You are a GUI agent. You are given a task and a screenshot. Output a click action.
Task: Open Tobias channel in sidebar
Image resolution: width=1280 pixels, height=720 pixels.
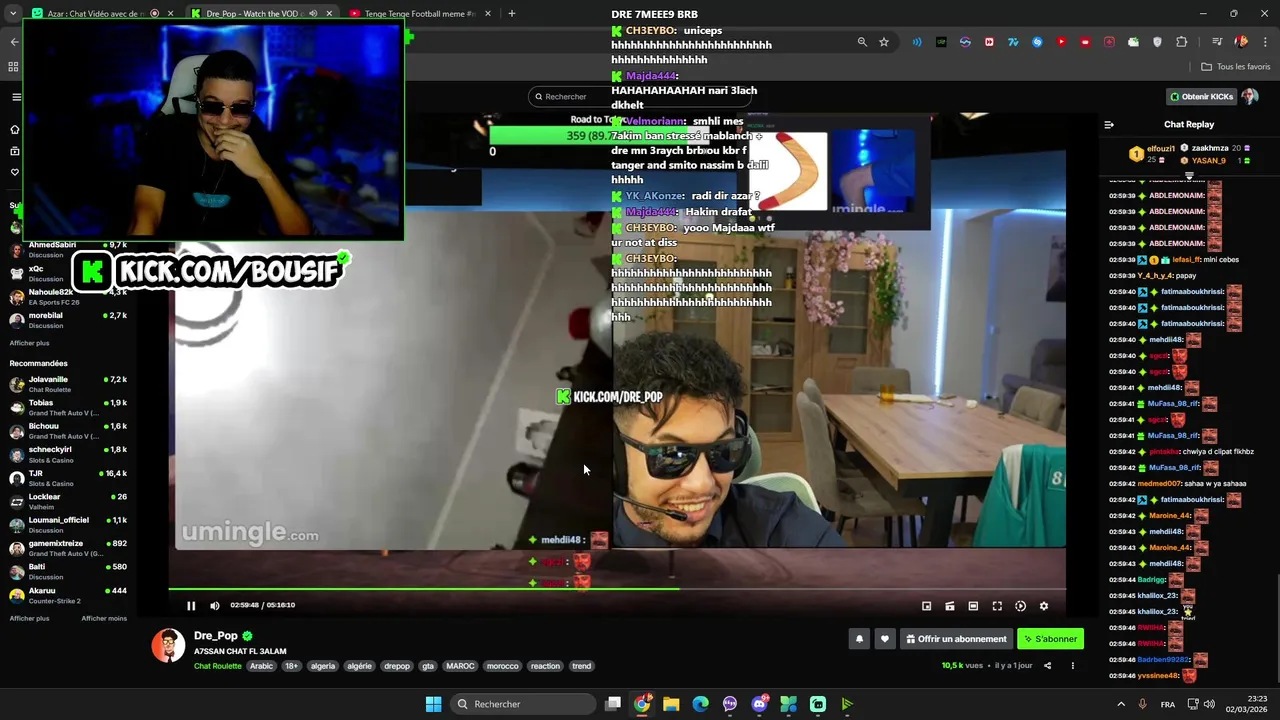coord(68,408)
